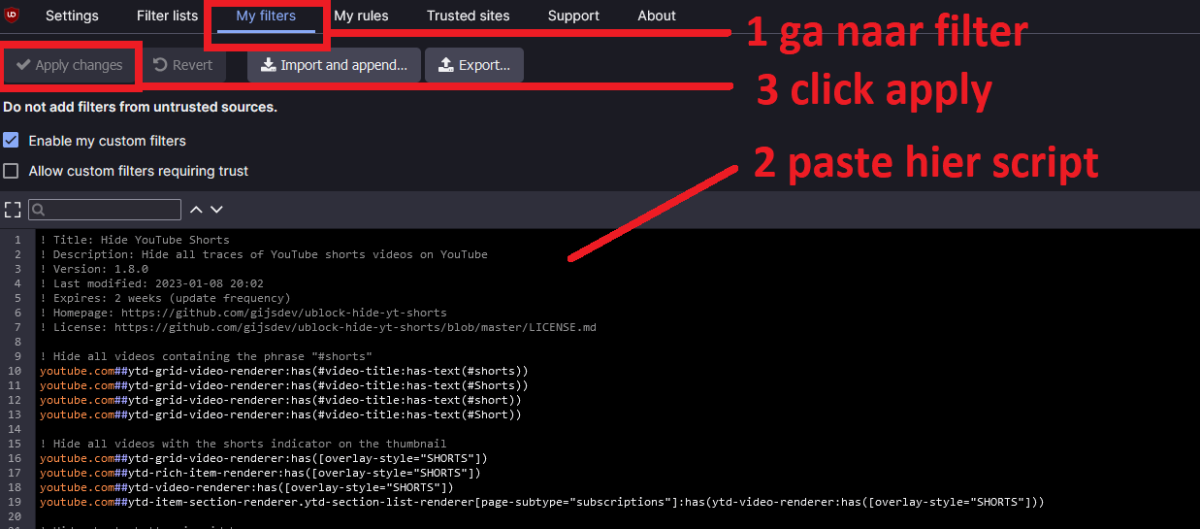The image size is (1200, 529).
Task: Click the "! Title: Hide YouTube Shorts" line
Action: [x=135, y=240]
